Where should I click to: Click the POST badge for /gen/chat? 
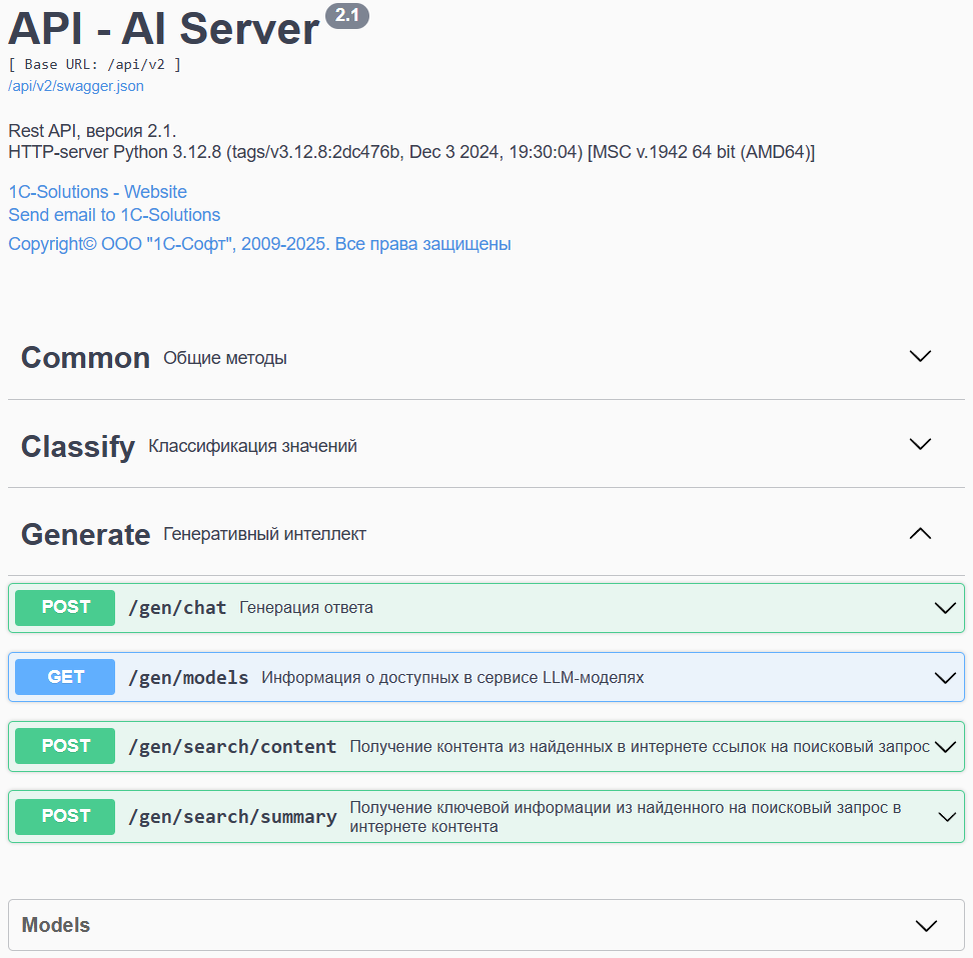66,608
